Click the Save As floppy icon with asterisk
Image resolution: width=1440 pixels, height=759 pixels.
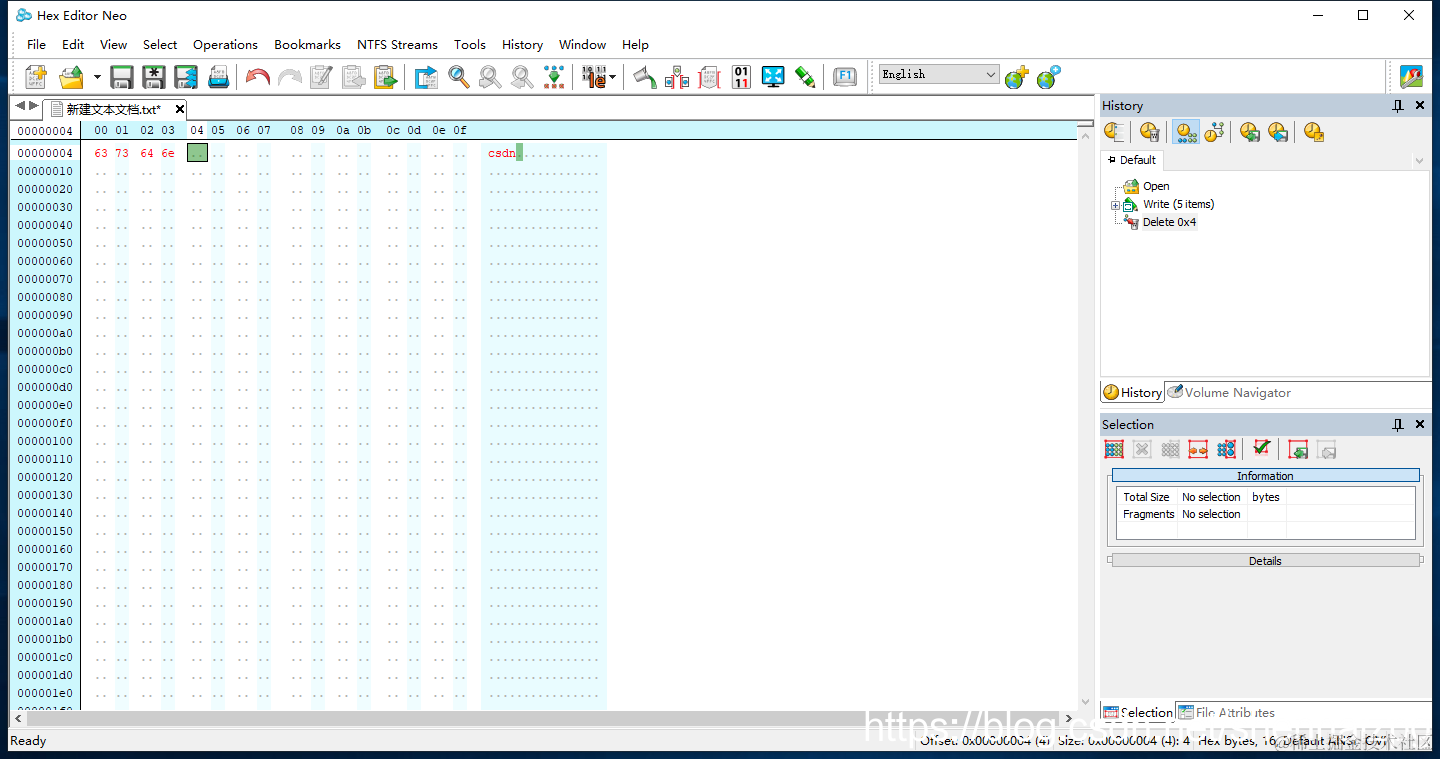coord(154,76)
